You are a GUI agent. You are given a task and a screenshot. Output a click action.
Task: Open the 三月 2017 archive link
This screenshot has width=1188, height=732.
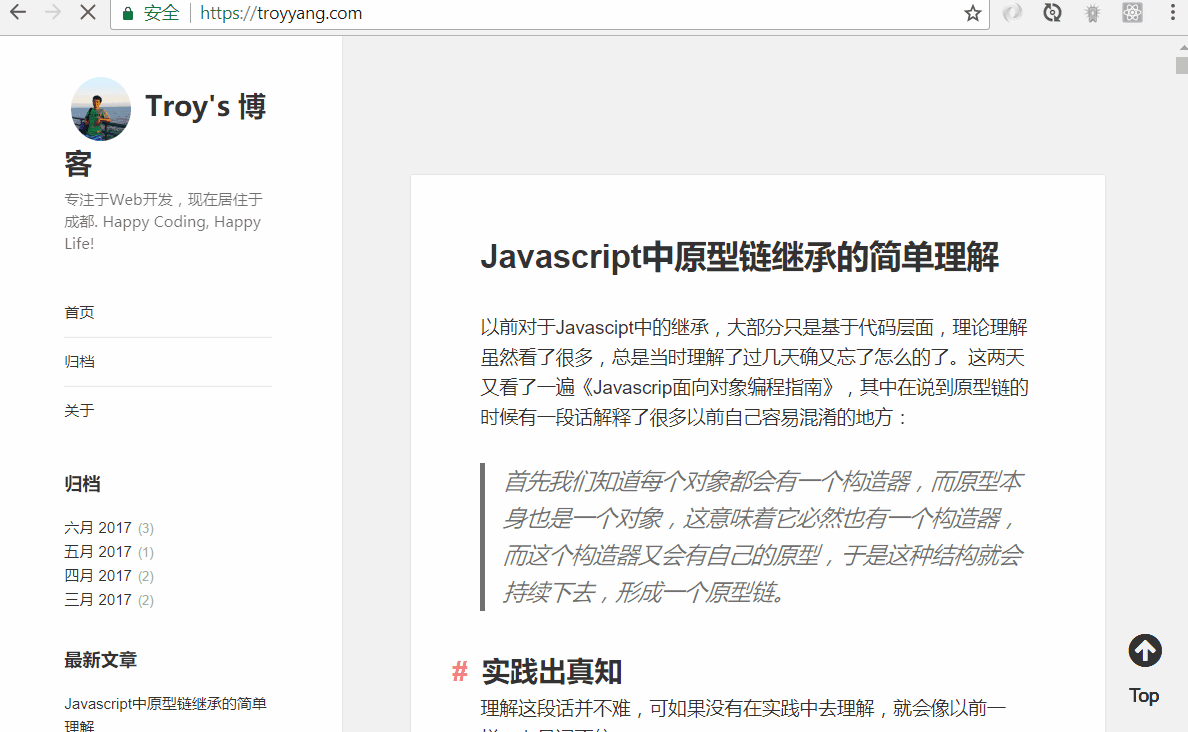[98, 600]
